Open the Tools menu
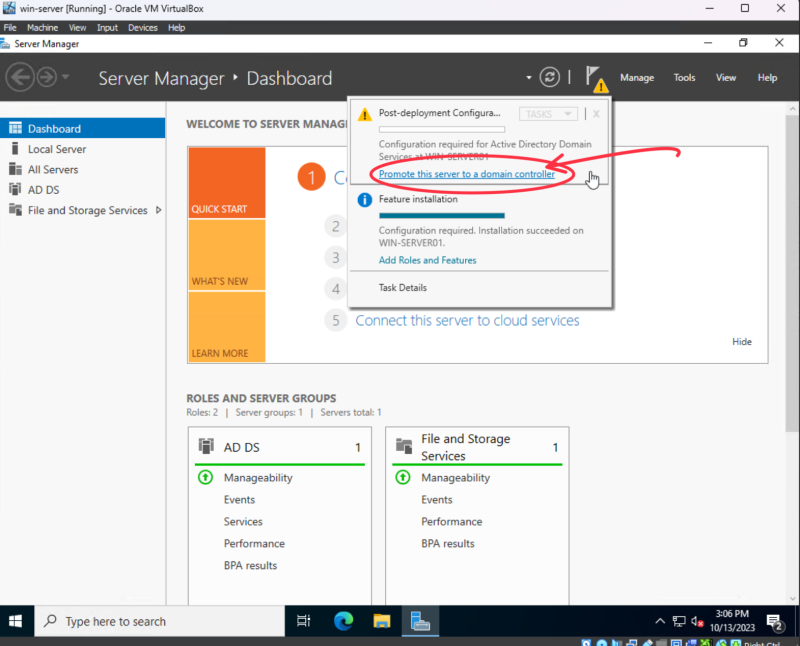Viewport: 800px width, 646px height. pyautogui.click(x=684, y=78)
